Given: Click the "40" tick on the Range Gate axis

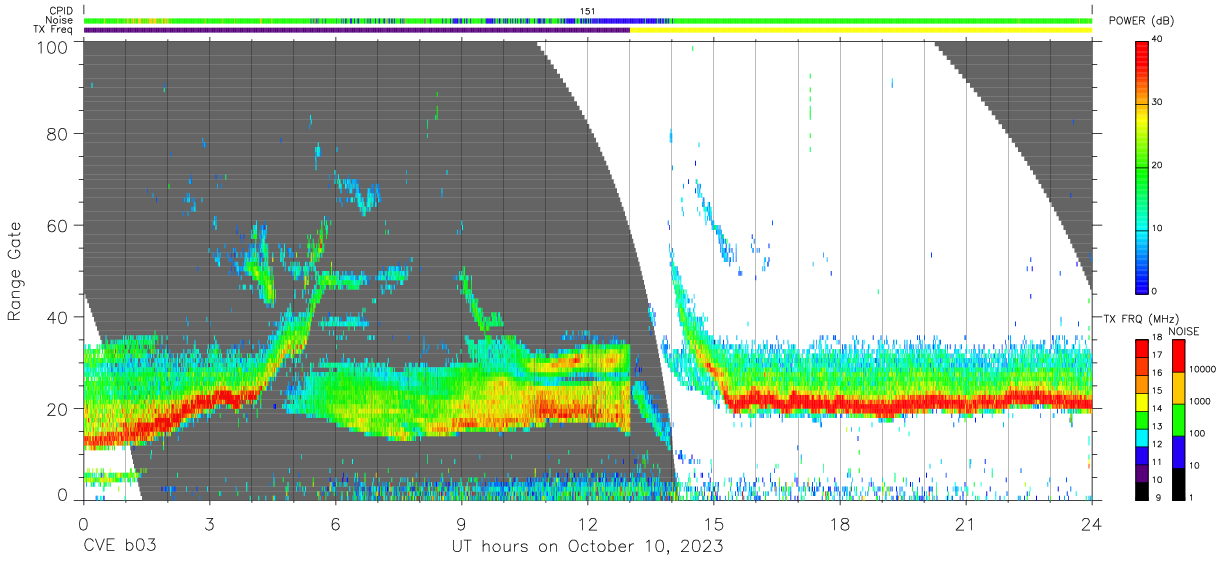Looking at the screenshot, I should (x=57, y=317).
